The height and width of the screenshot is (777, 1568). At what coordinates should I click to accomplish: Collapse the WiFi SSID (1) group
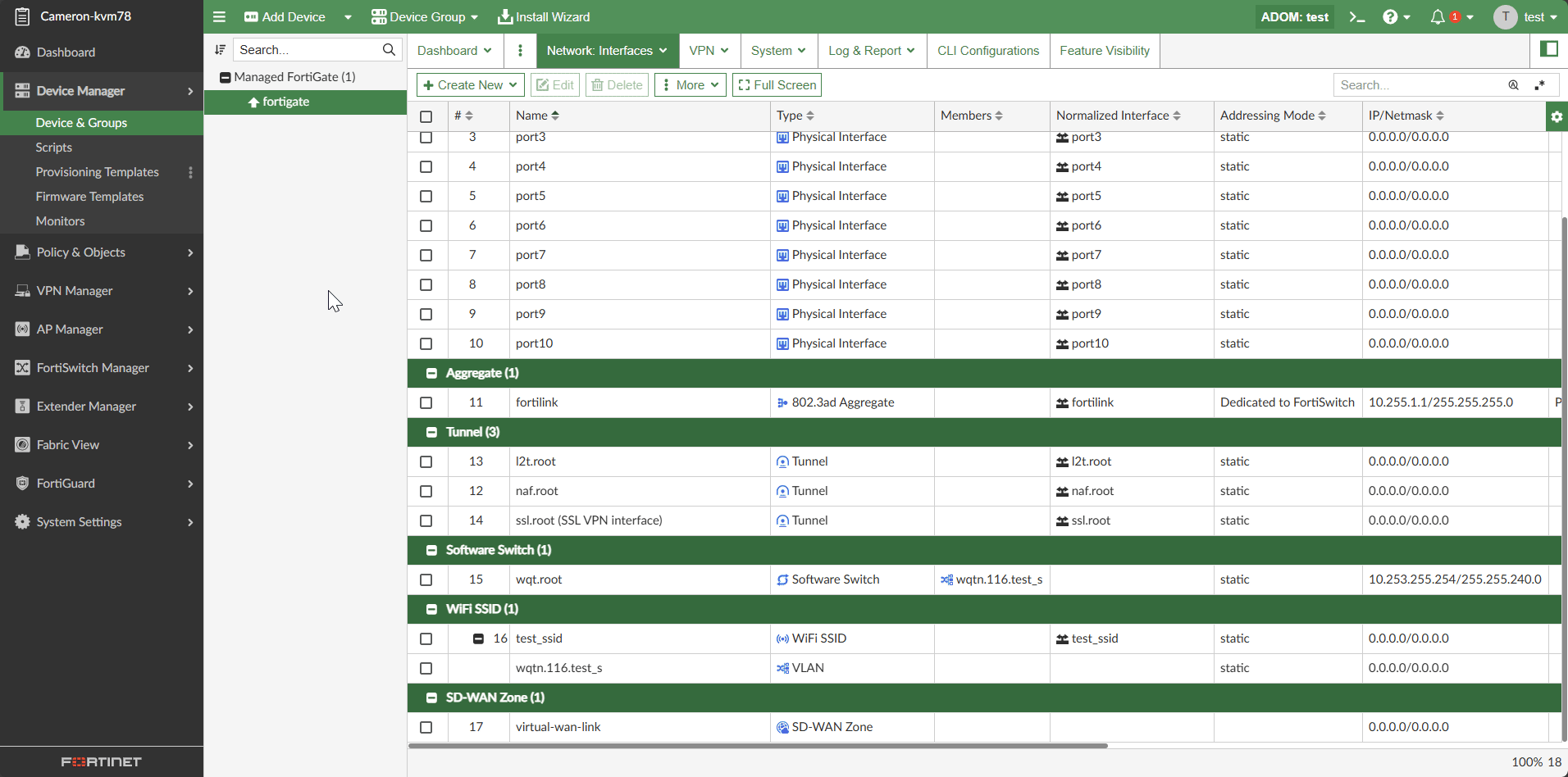431,609
